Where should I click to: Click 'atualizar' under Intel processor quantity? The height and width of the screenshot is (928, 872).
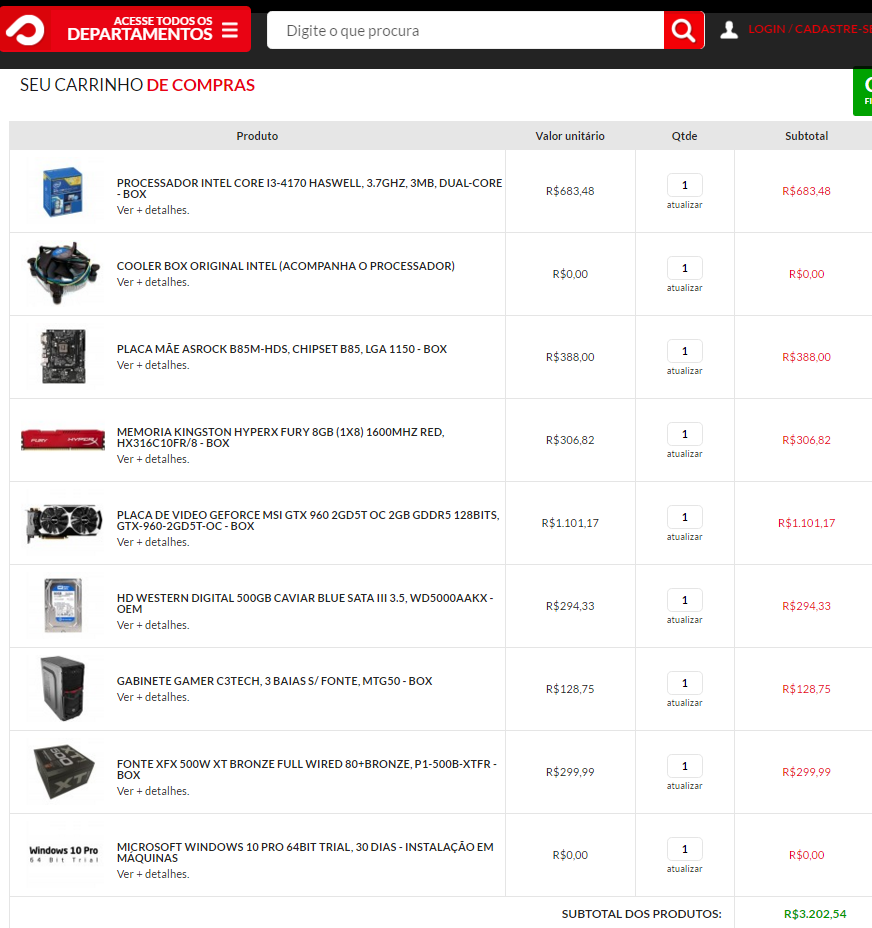[x=685, y=205]
